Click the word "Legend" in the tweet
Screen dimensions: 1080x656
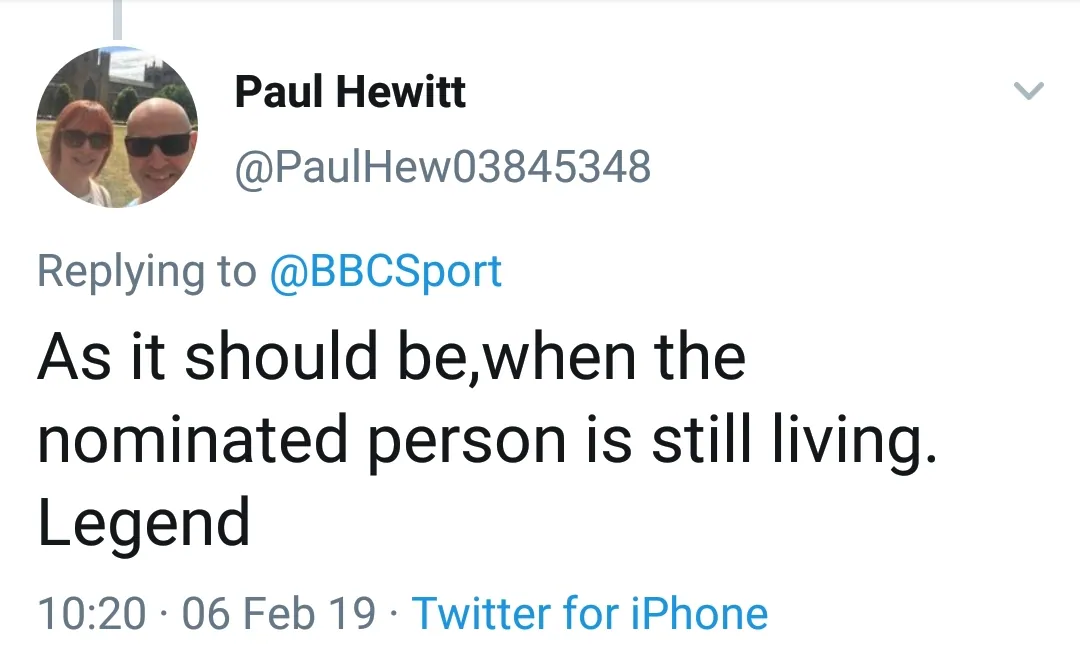coord(144,523)
